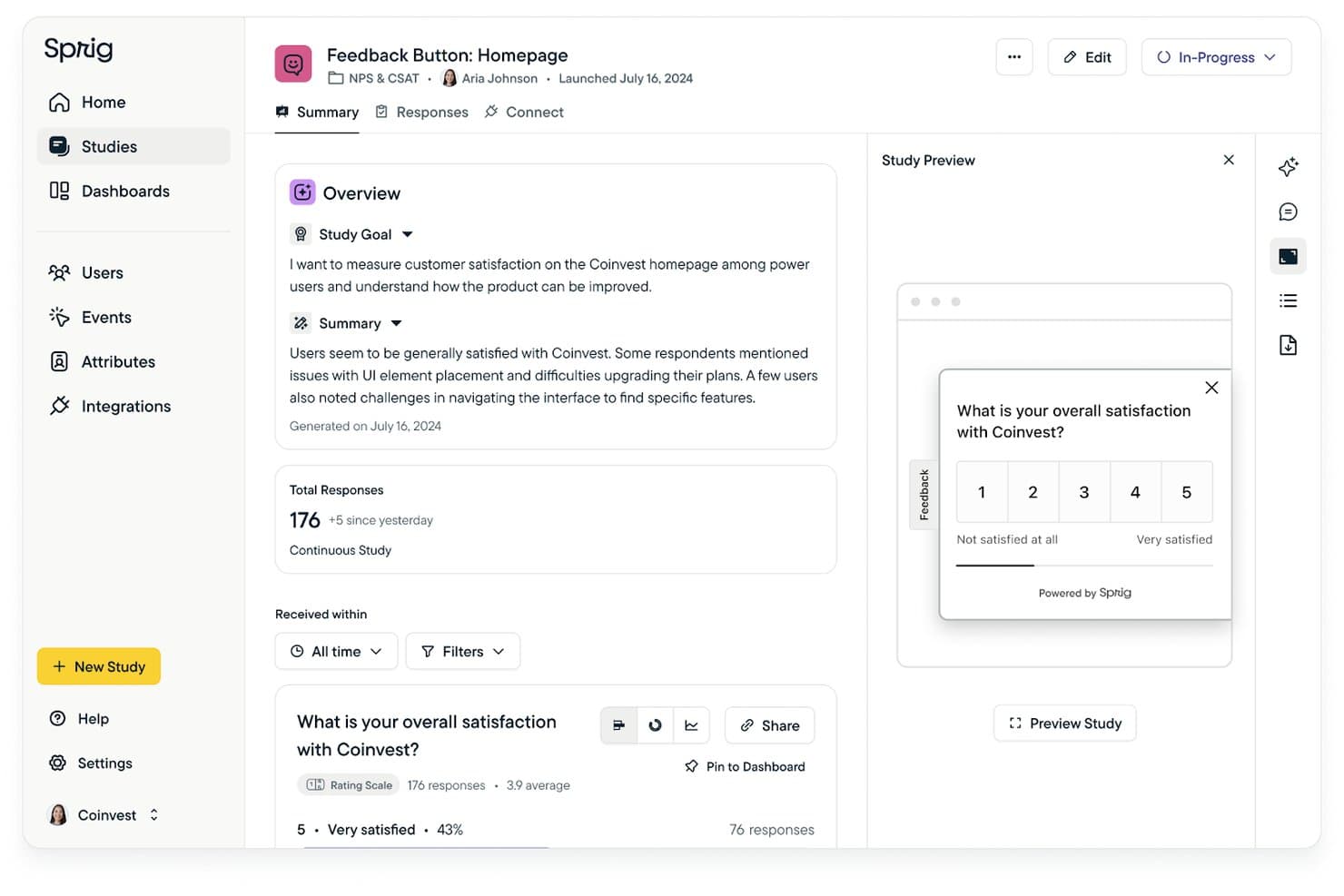Go to Home in sidebar
The width and height of the screenshot is (1344, 896).
pyautogui.click(x=133, y=102)
